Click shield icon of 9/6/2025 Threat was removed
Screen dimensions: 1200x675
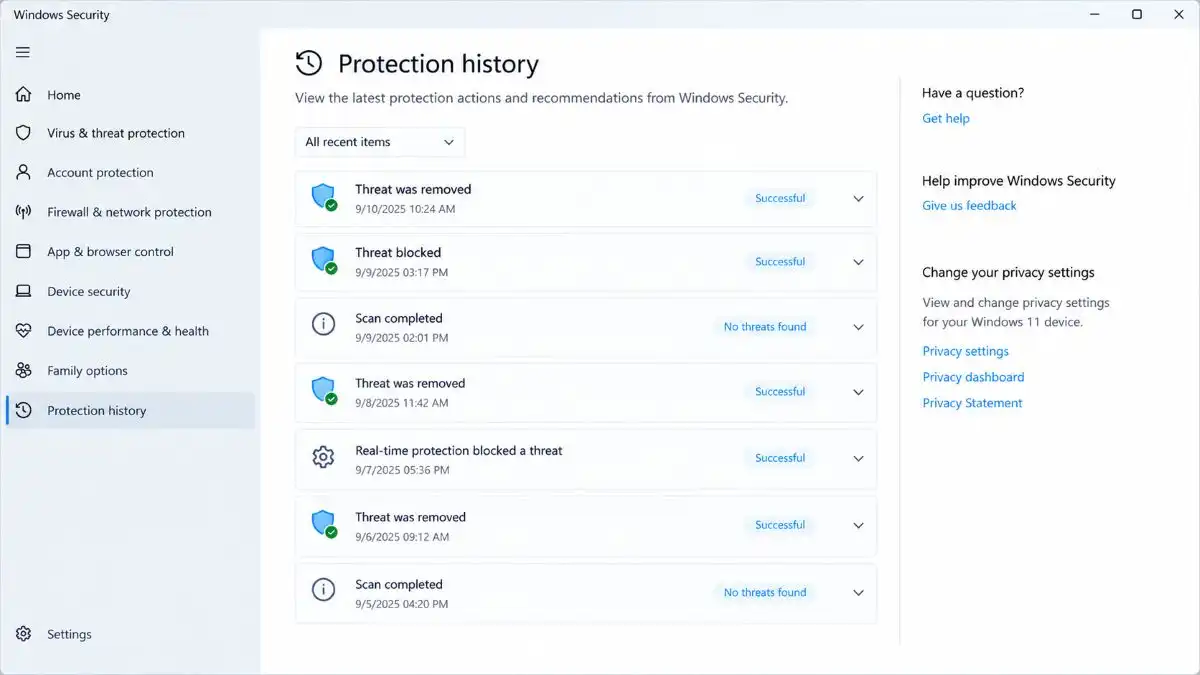[x=324, y=525]
